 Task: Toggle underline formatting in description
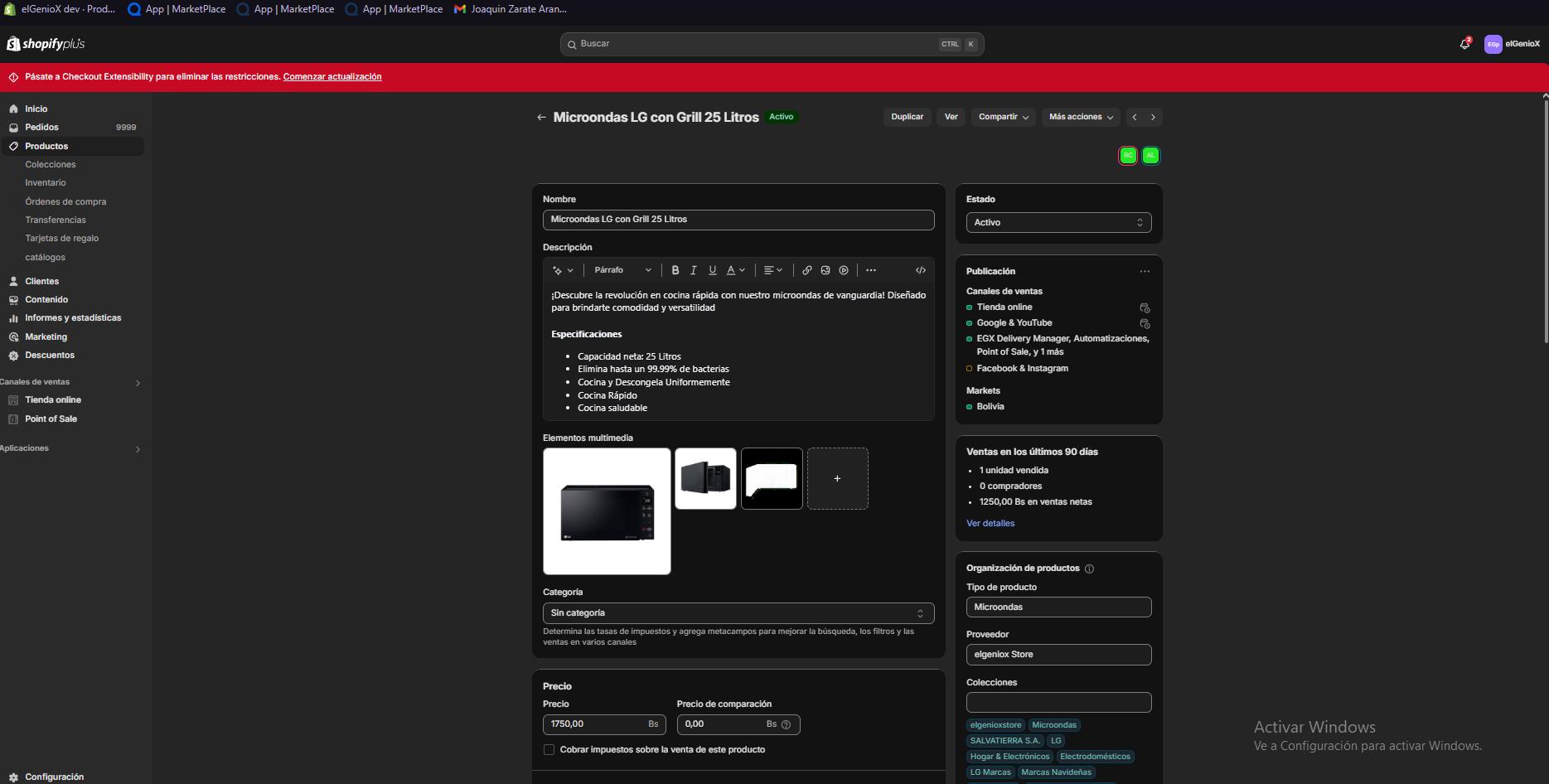(713, 270)
